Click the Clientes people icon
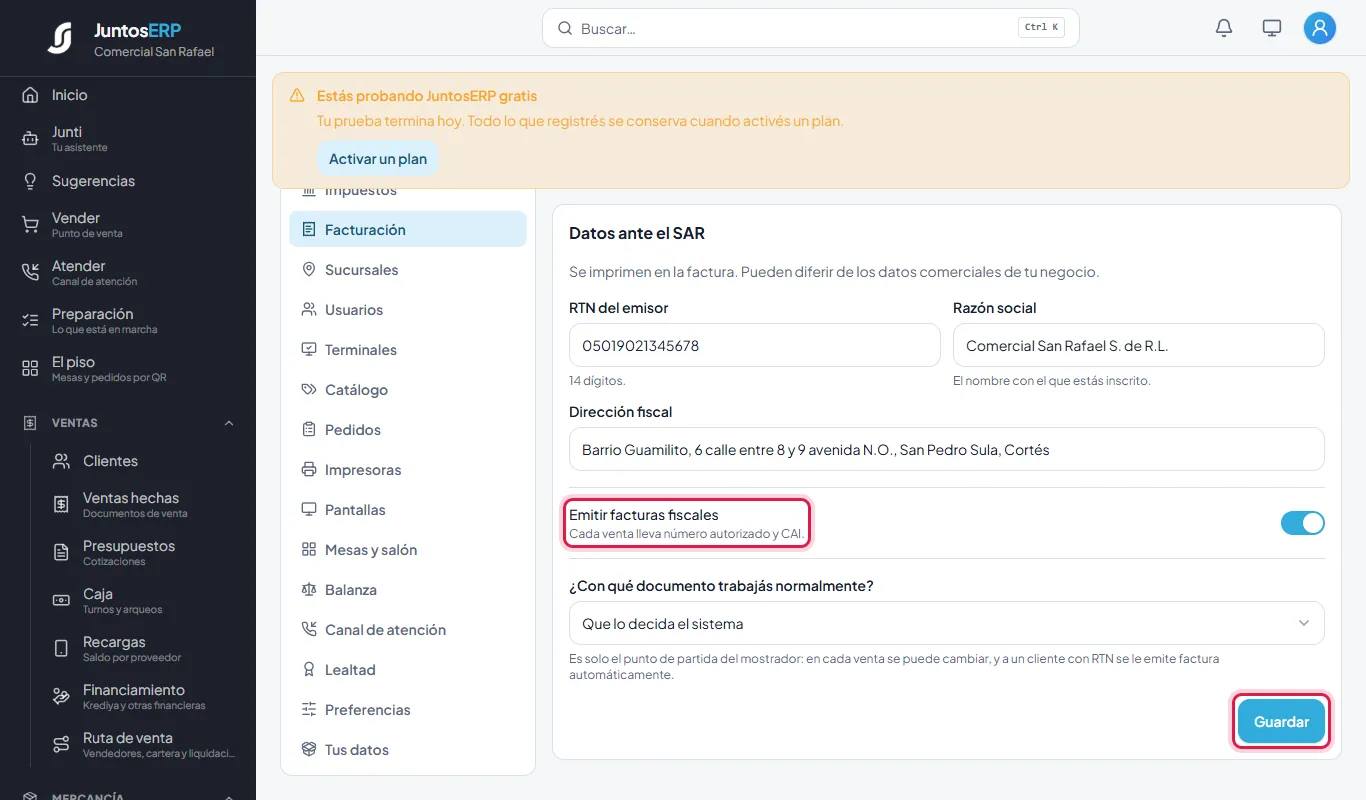The width and height of the screenshot is (1366, 800). coord(61,461)
